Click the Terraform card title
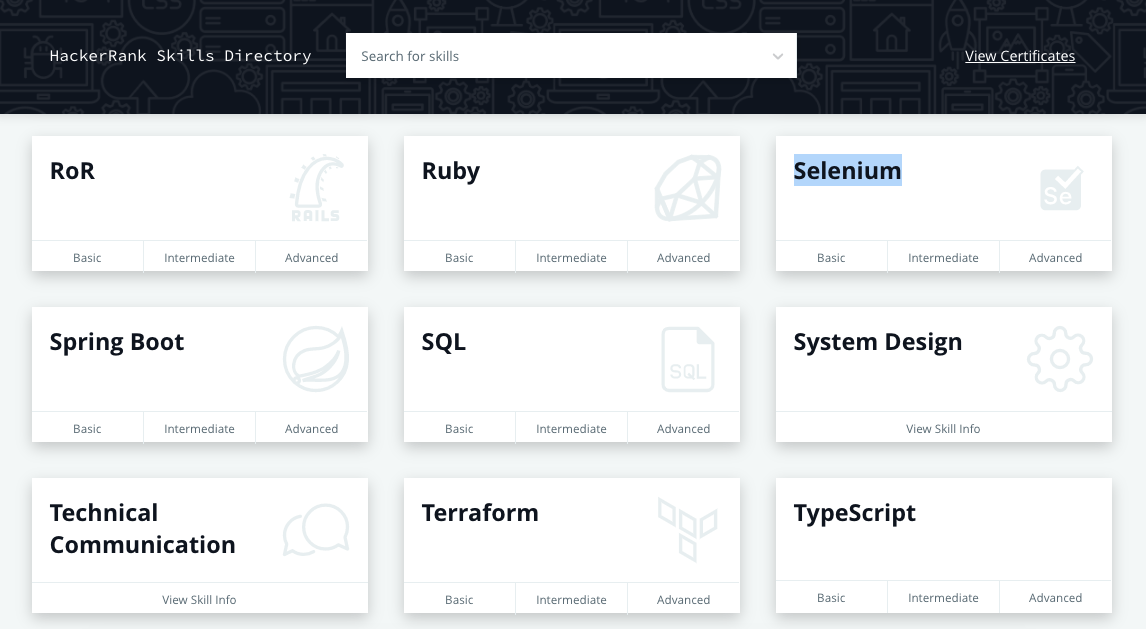Viewport: 1146px width, 629px height. (480, 512)
